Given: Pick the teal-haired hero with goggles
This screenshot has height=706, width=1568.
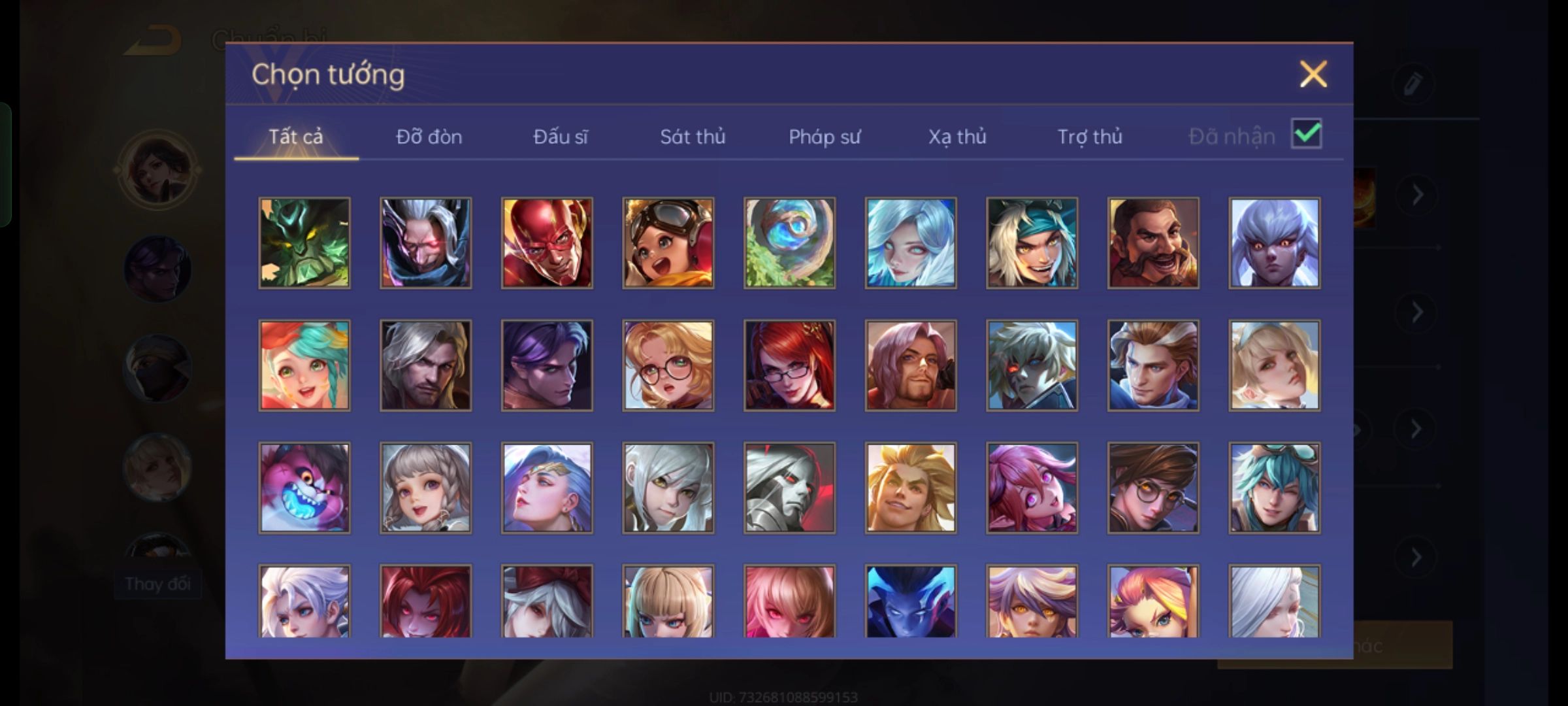Looking at the screenshot, I should (1274, 488).
